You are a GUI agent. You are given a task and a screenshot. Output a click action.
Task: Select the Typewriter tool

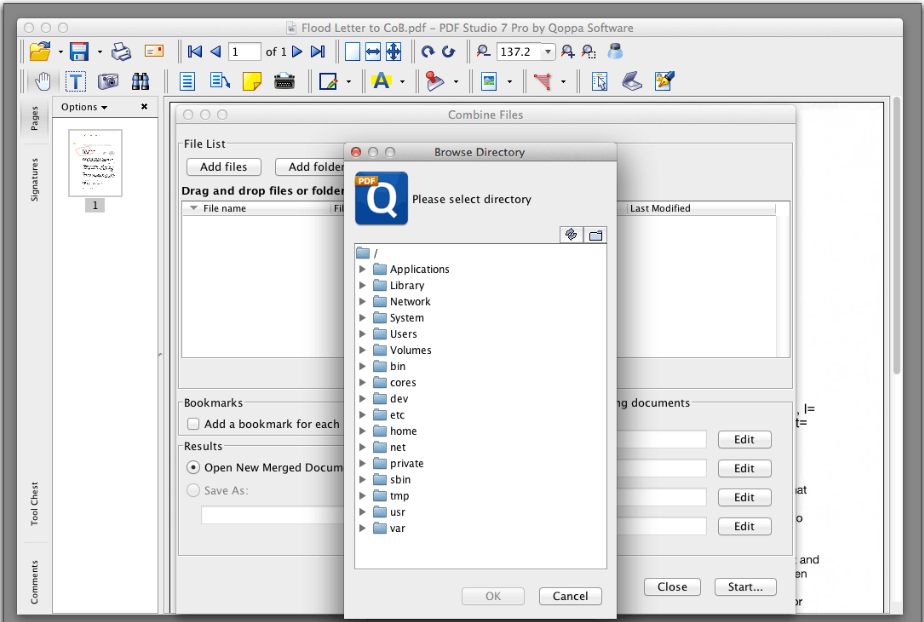(285, 81)
